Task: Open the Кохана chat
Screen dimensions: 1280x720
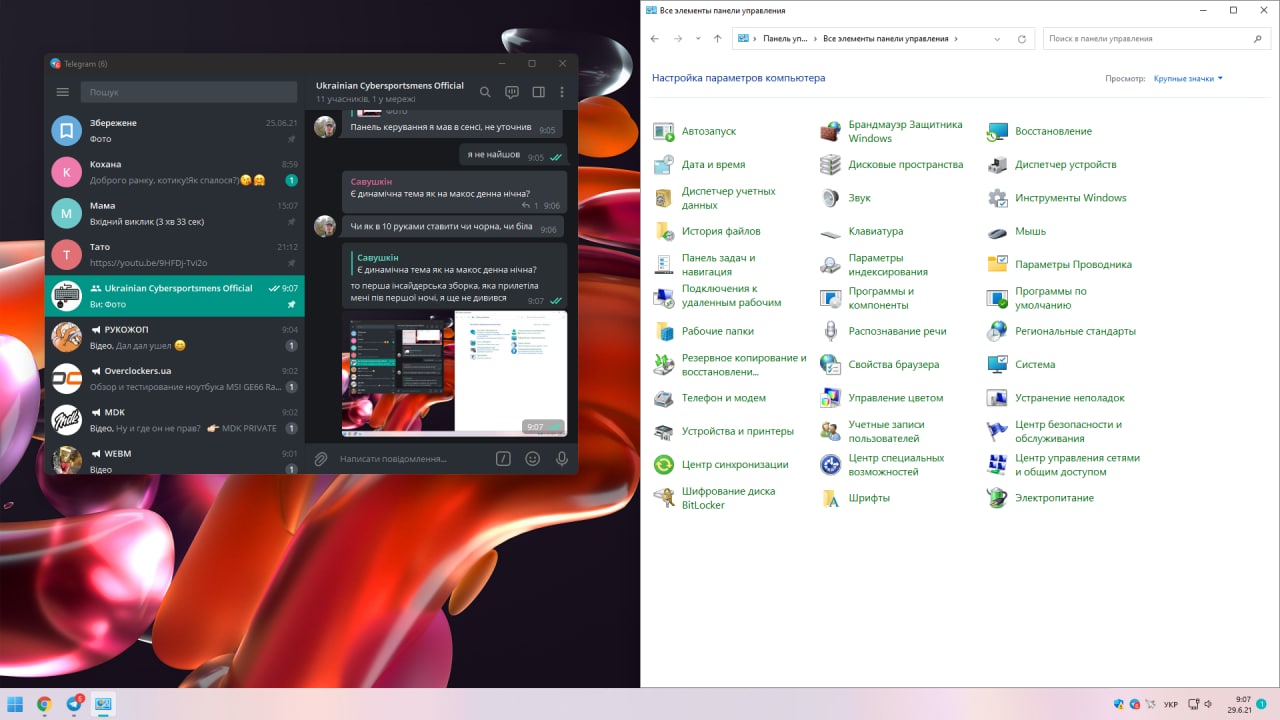Action: tap(175, 172)
